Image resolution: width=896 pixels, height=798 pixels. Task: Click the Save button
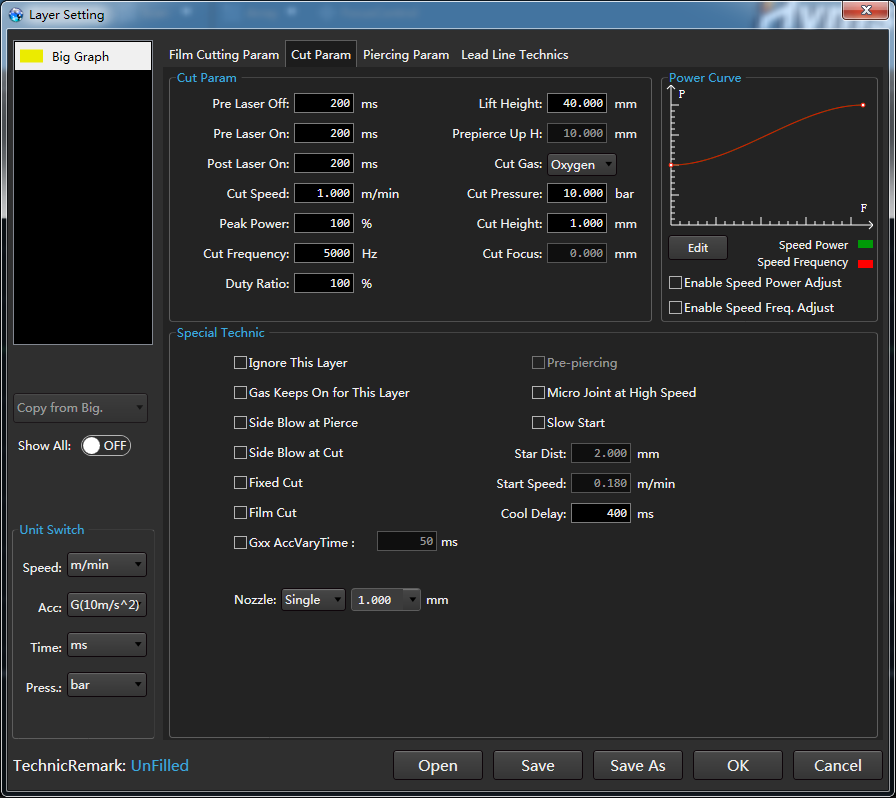tap(538, 765)
